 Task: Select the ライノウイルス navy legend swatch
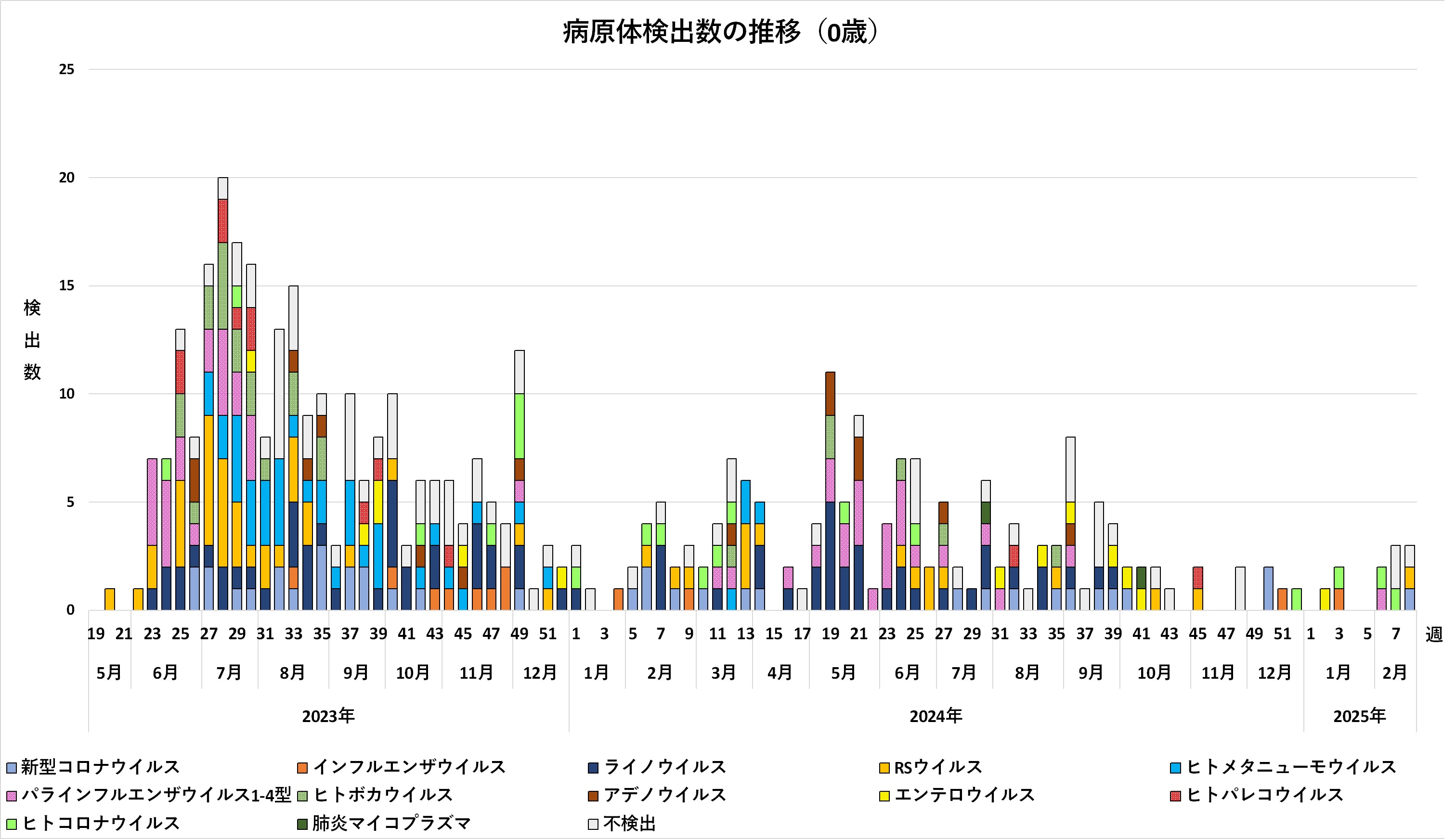click(x=593, y=768)
